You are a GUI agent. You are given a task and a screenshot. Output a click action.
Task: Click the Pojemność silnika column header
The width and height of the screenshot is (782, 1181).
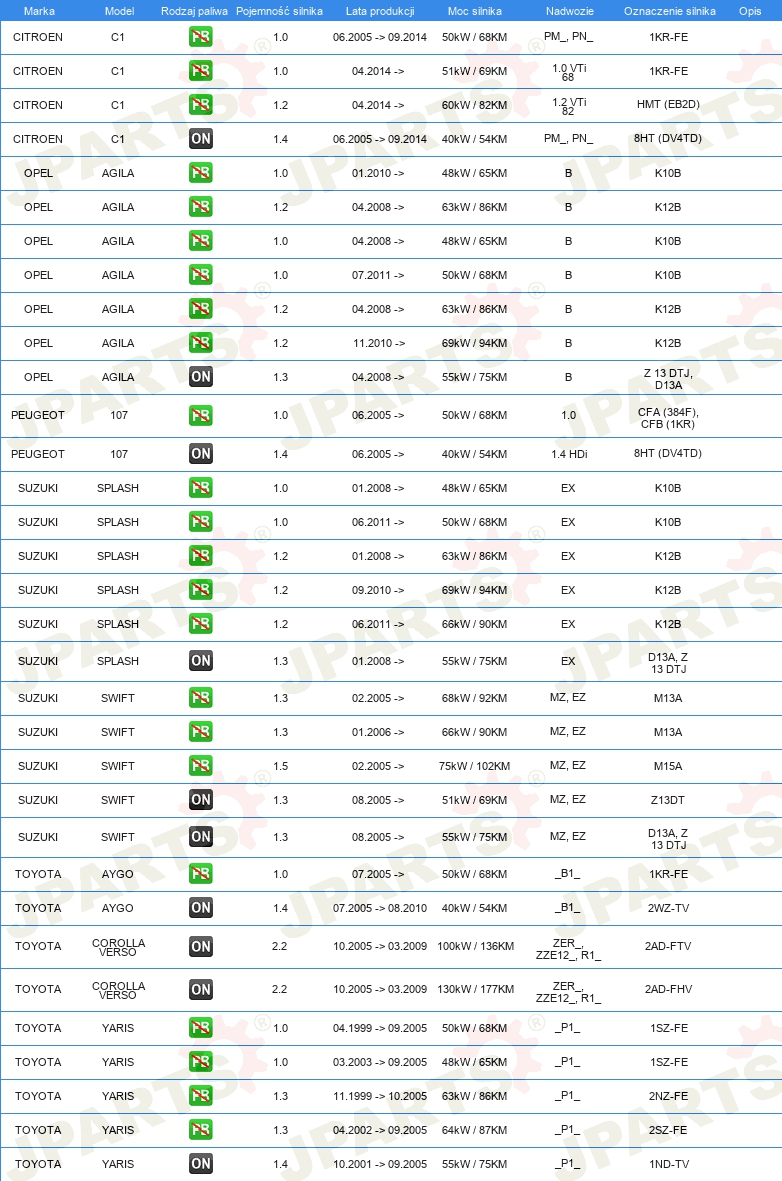(280, 11)
